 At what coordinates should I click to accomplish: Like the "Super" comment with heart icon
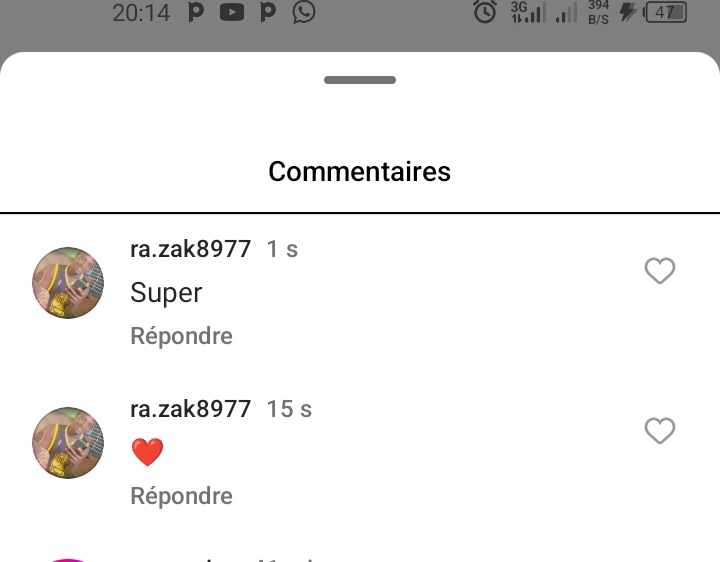[660, 270]
